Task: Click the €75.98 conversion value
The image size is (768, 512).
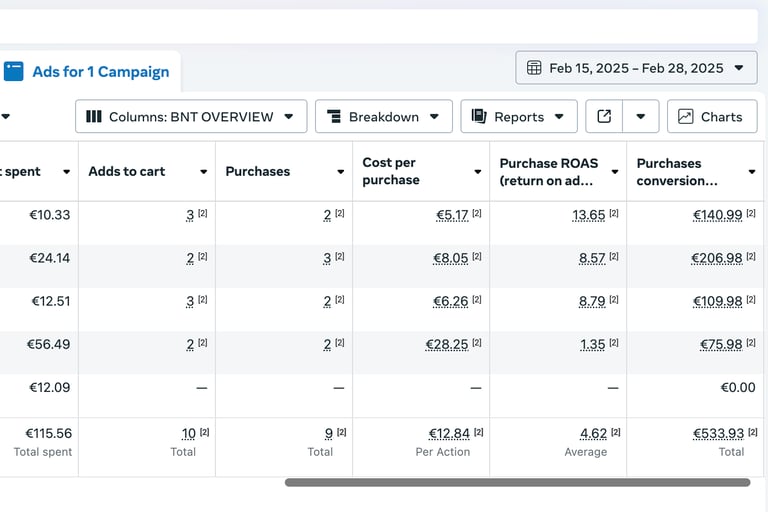Action: (x=721, y=344)
